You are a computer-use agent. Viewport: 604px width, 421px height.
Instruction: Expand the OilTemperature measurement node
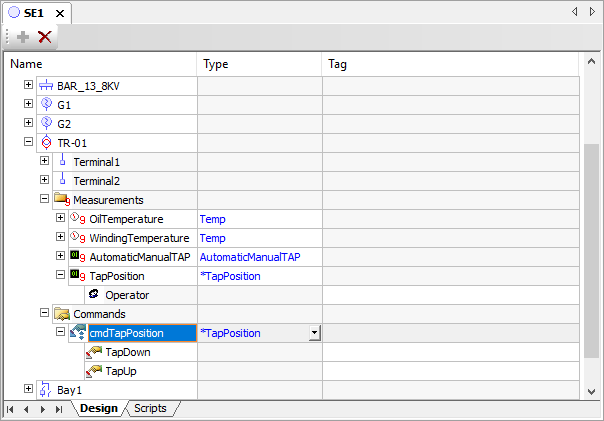pos(61,219)
